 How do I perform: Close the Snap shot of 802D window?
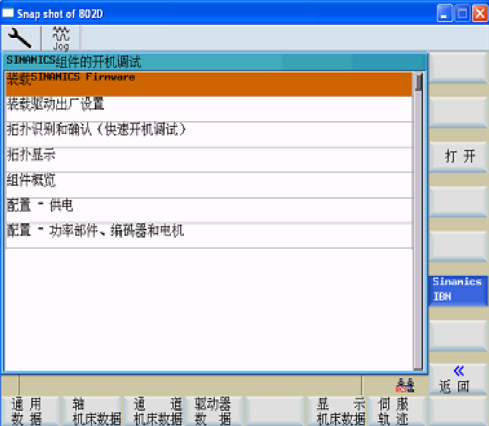(x=480, y=14)
